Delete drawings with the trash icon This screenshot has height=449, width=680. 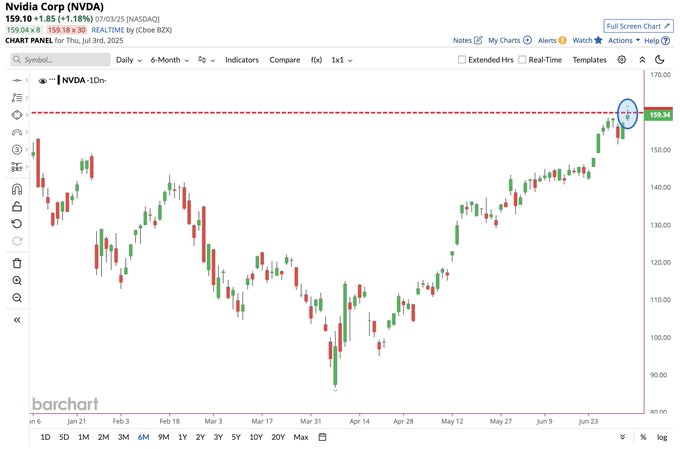point(17,263)
